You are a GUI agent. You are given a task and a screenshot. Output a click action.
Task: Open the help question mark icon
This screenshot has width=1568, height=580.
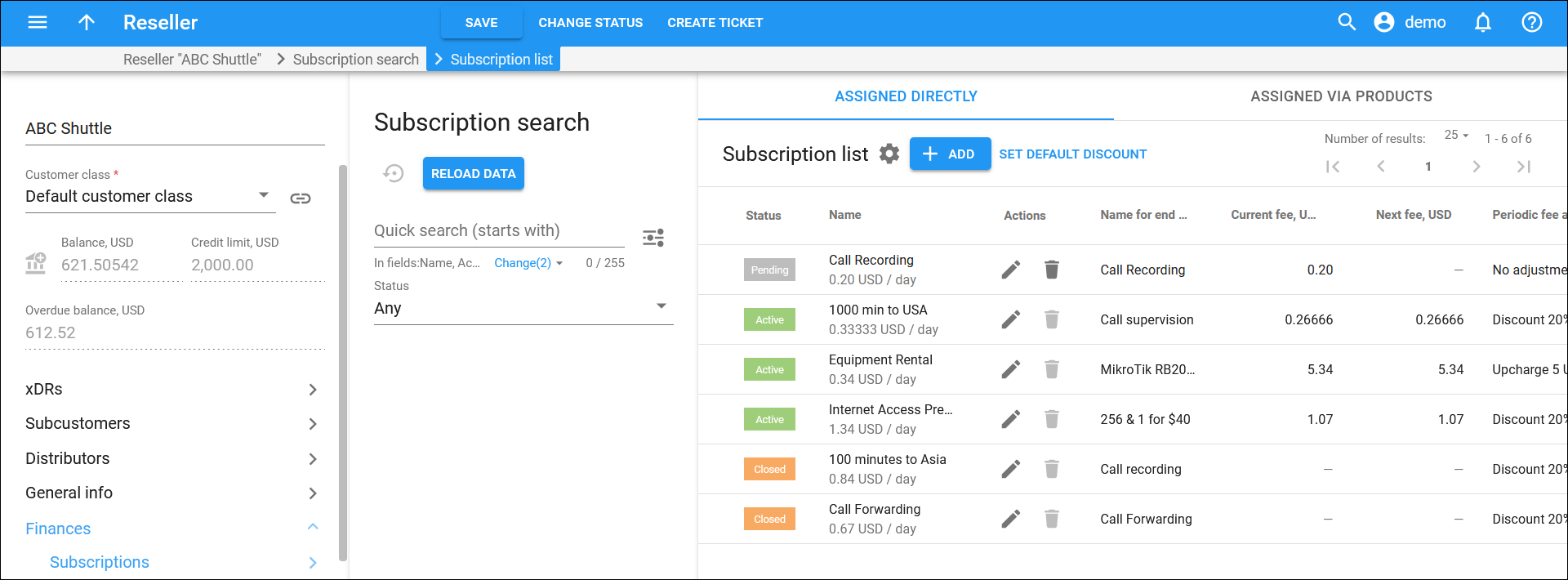pyautogui.click(x=1532, y=22)
